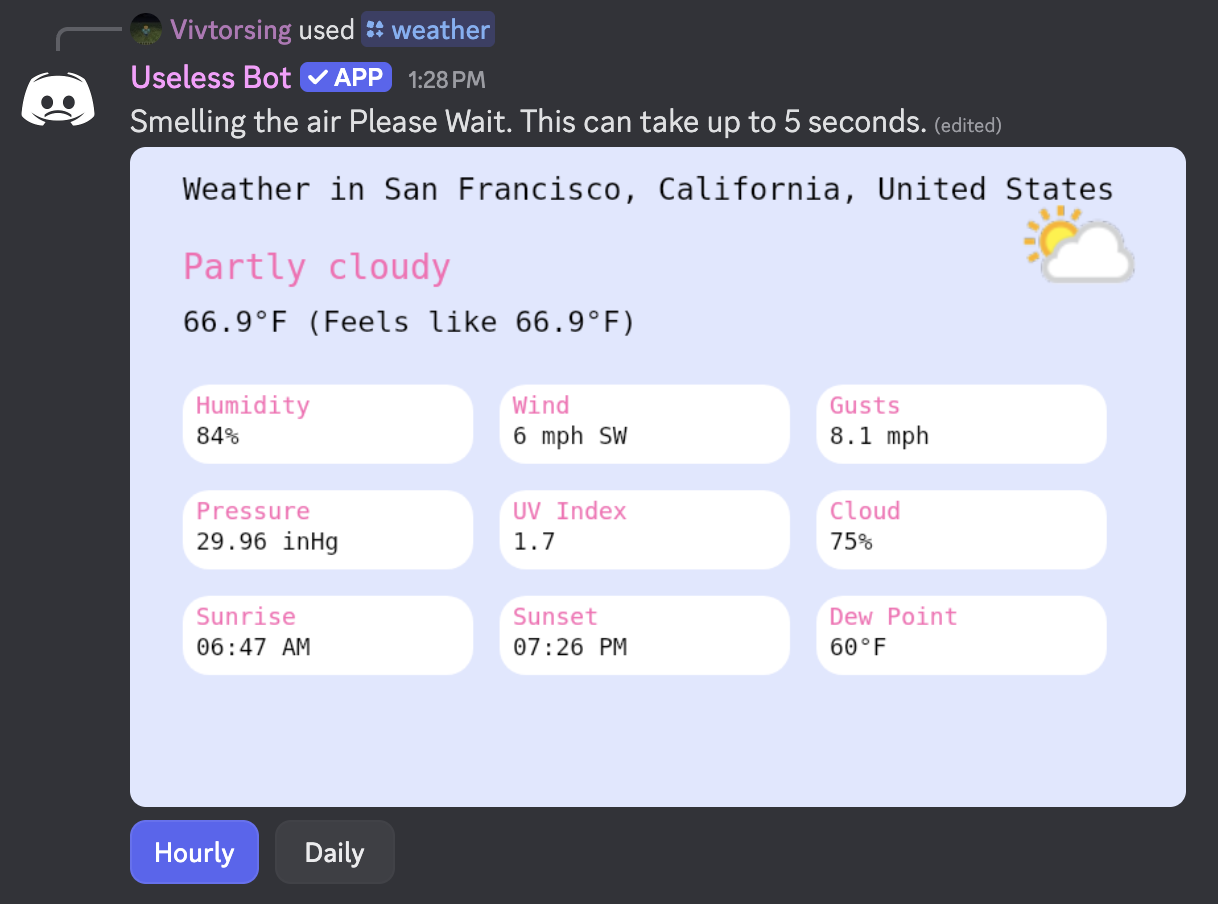
Task: Click the Partly cloudy heading text
Action: (316, 266)
